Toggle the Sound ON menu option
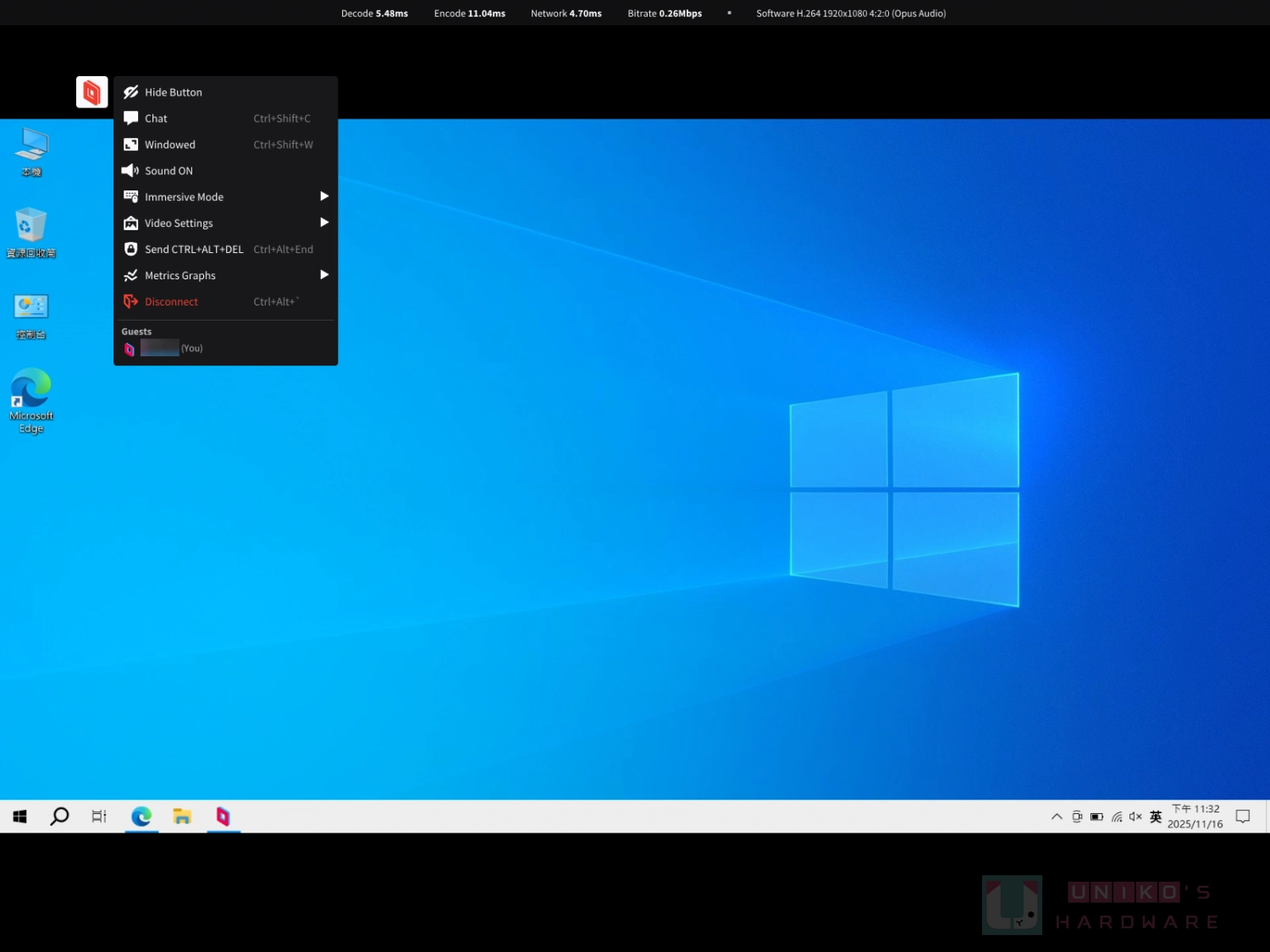1270x952 pixels. 168,171
